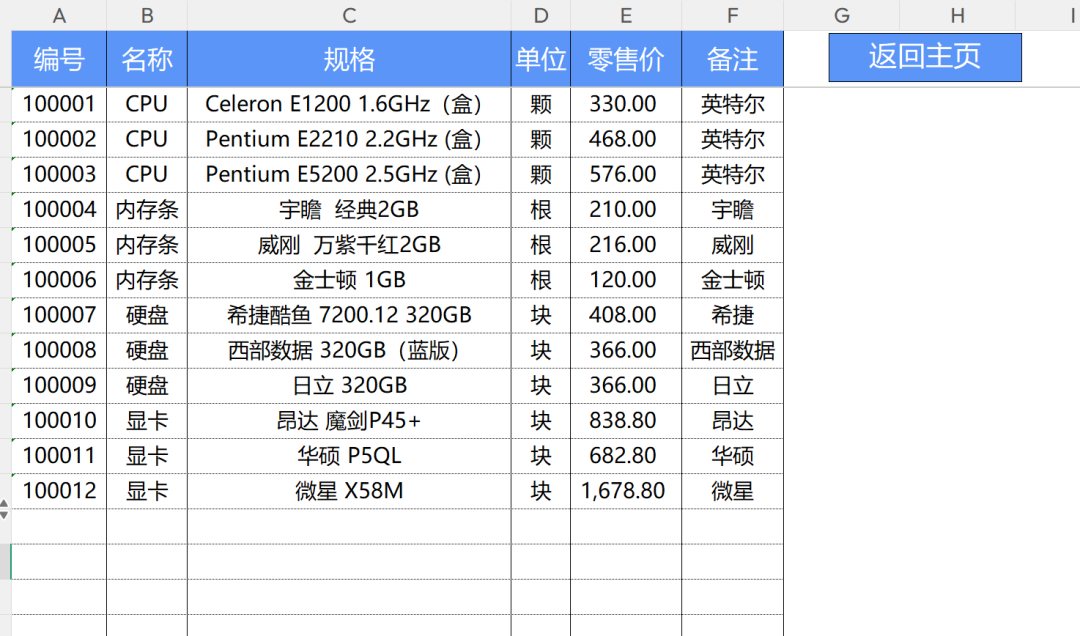This screenshot has width=1080, height=636.
Task: Select the 日立 320GB cell
Action: [x=349, y=386]
